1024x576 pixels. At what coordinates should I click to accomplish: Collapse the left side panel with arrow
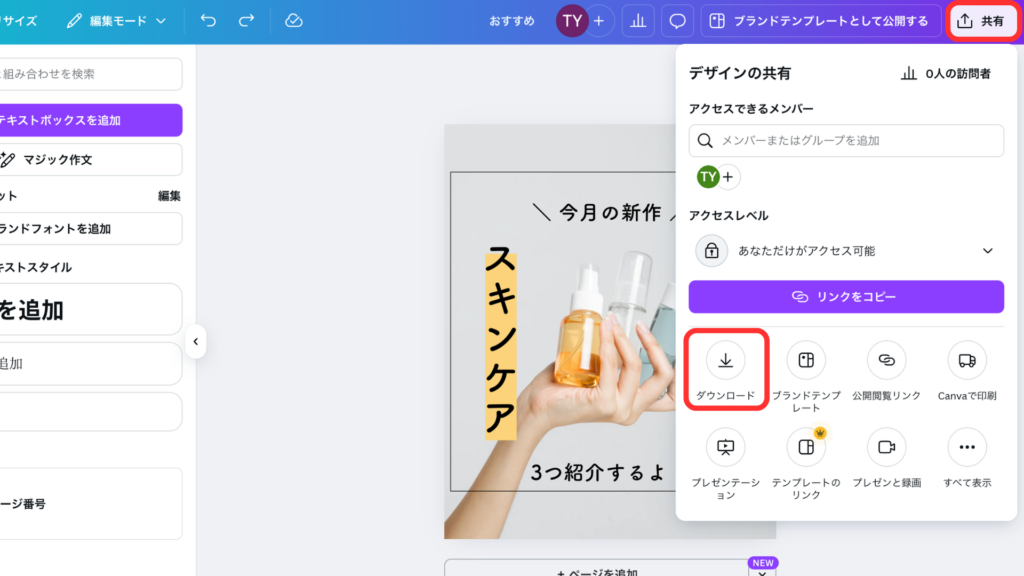(196, 342)
